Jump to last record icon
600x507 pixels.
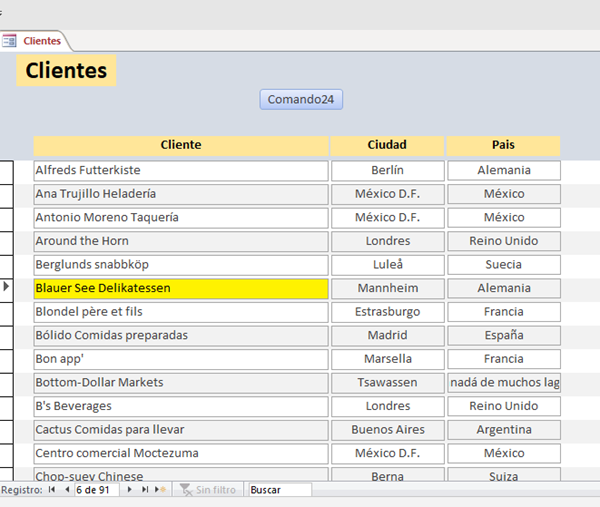(144, 490)
